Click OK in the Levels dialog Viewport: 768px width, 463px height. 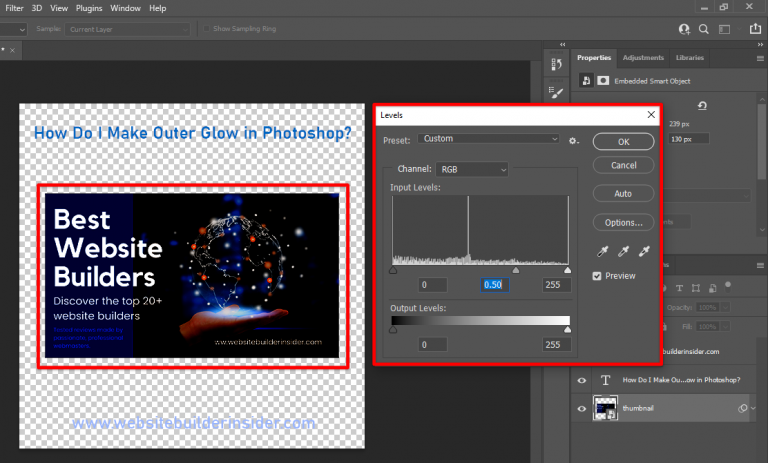[x=623, y=141]
